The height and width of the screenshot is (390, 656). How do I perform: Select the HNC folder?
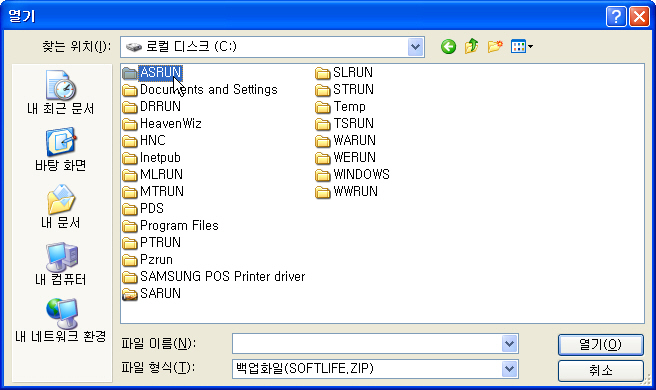tap(144, 141)
